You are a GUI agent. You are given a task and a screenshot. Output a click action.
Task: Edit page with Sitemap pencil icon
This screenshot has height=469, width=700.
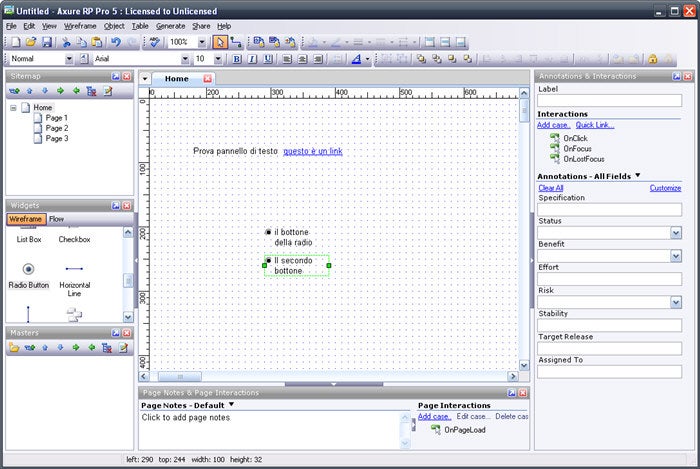coord(108,91)
